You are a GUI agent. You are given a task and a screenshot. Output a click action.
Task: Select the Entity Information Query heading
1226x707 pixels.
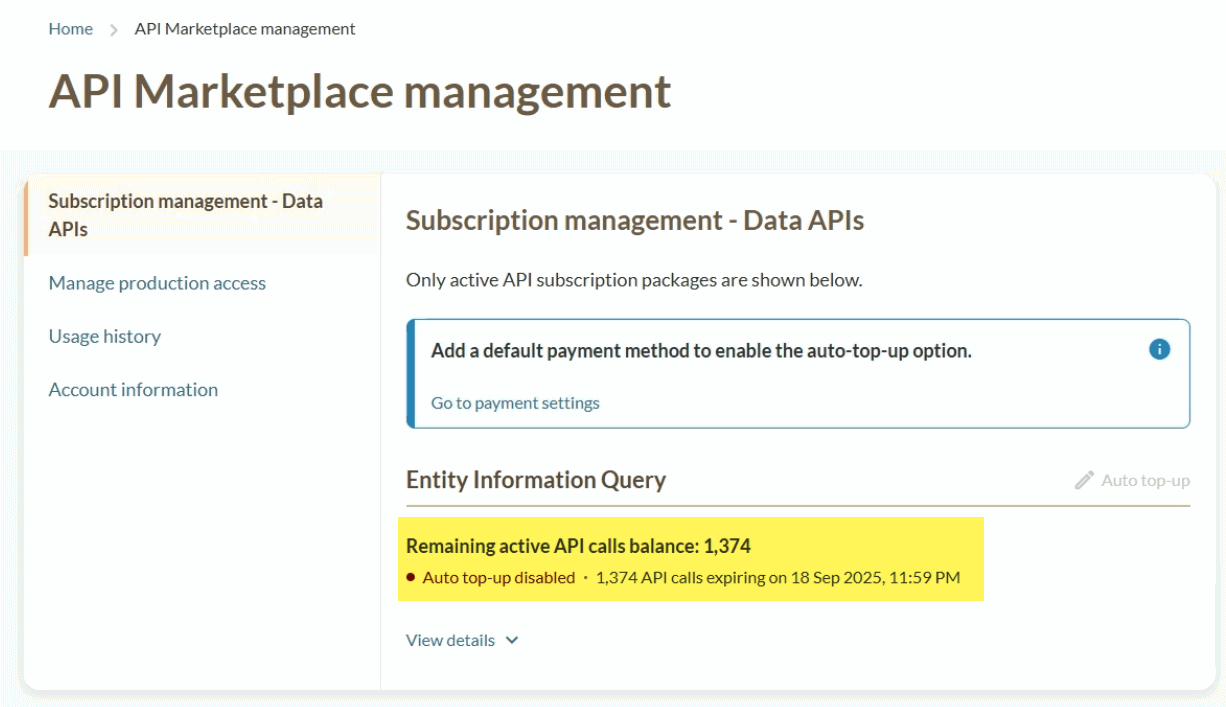(536, 480)
